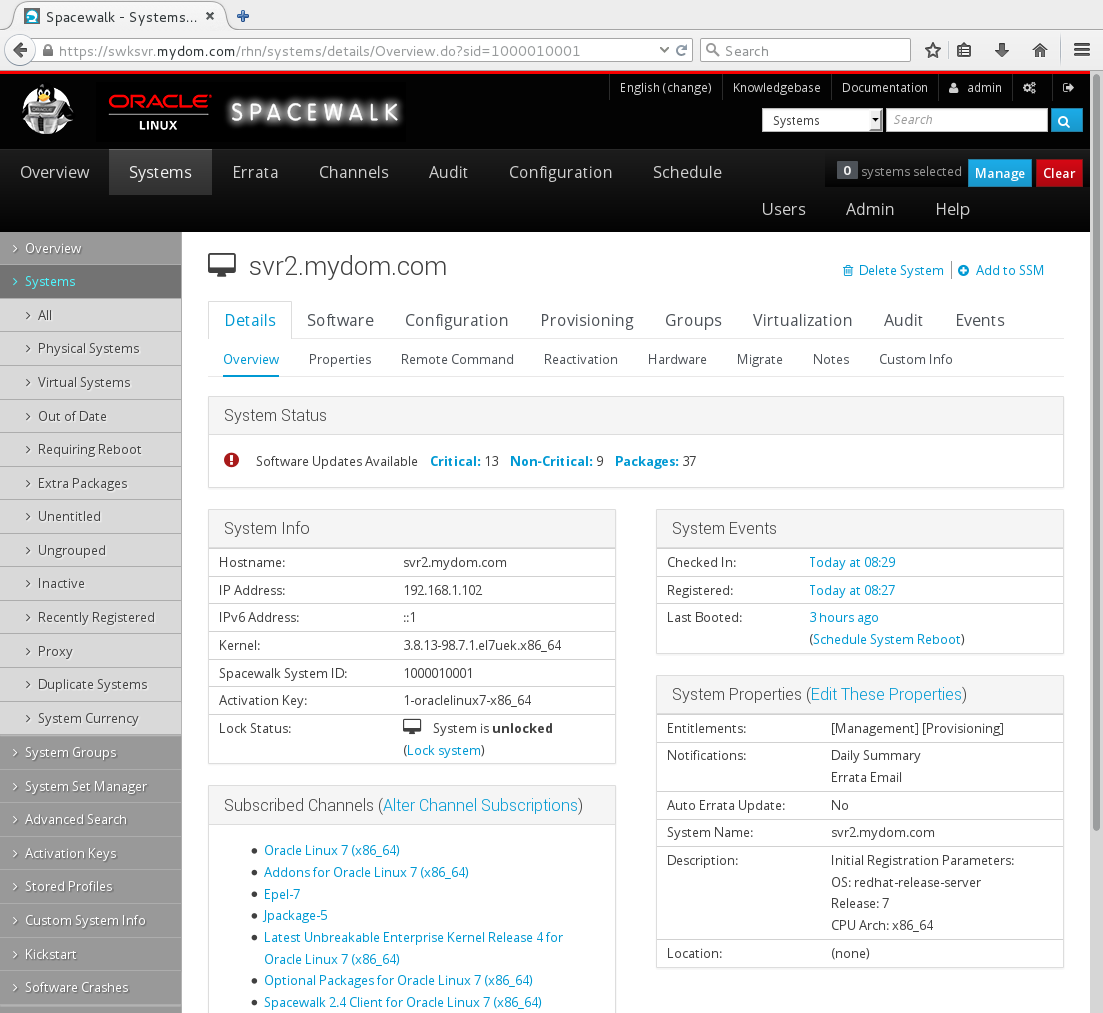Screen dimensions: 1103x1013
Task: Expand the System Groups sidebar item
Action: click(x=91, y=752)
